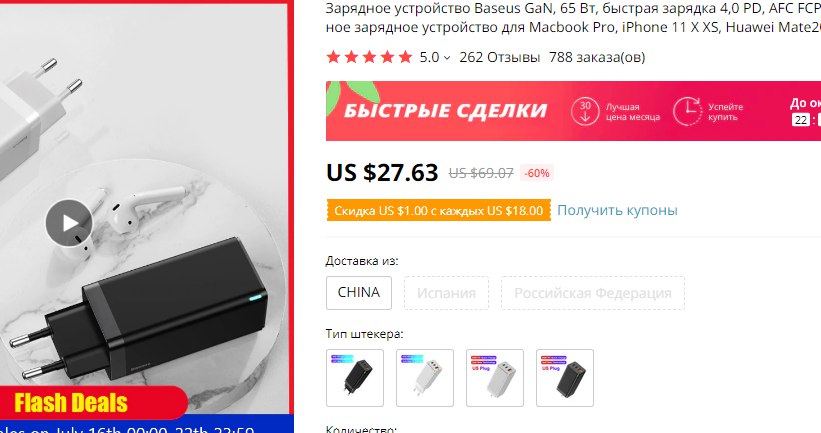Click the 788 заказа(ов) orders text

click(597, 57)
